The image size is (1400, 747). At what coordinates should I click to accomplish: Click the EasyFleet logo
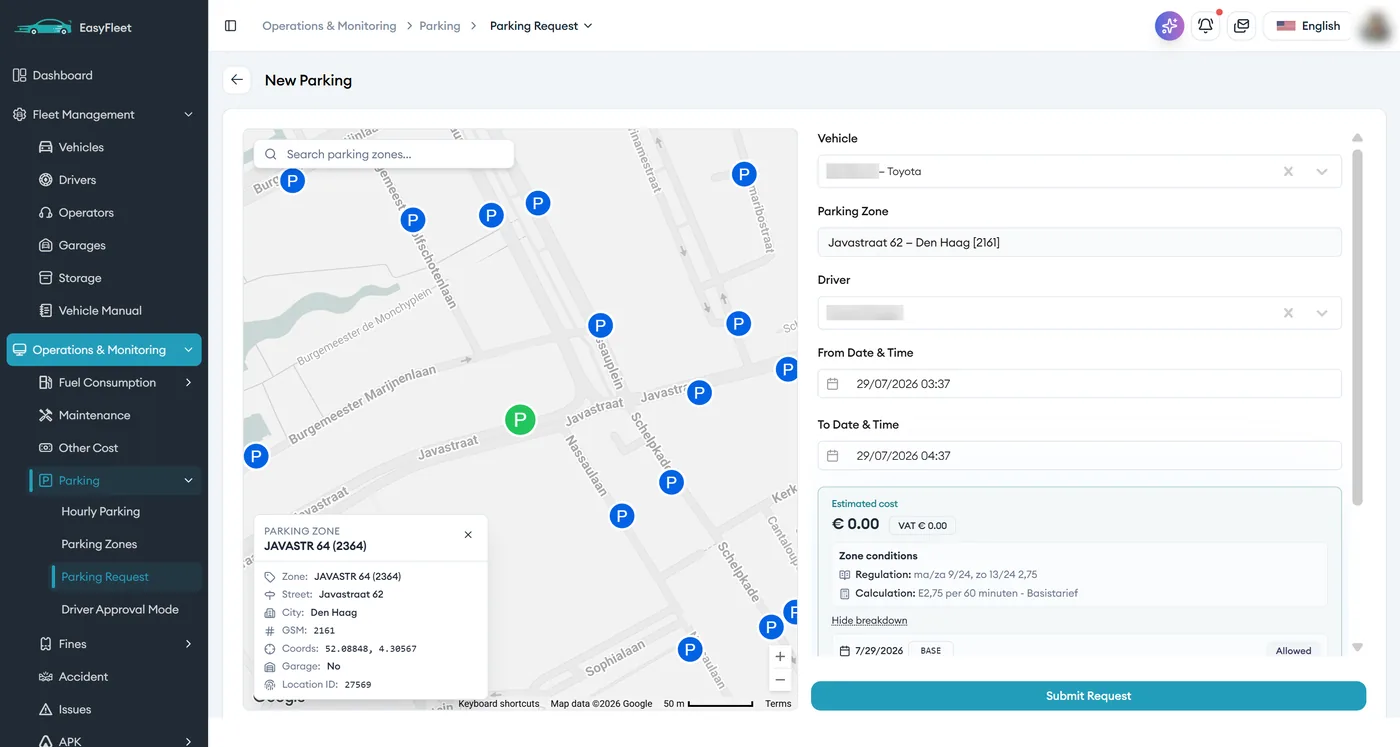(x=73, y=27)
